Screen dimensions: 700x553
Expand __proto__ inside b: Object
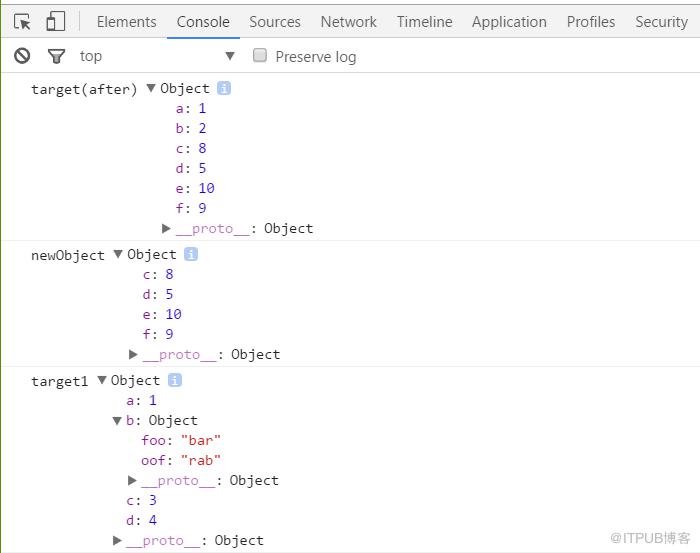pos(132,480)
